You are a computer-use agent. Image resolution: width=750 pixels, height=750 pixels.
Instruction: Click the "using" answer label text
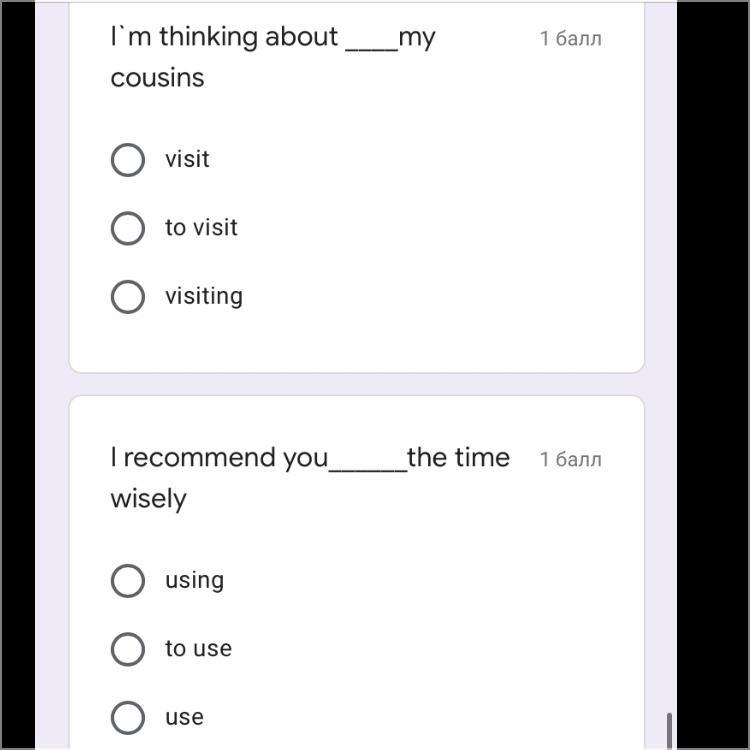pos(194,580)
